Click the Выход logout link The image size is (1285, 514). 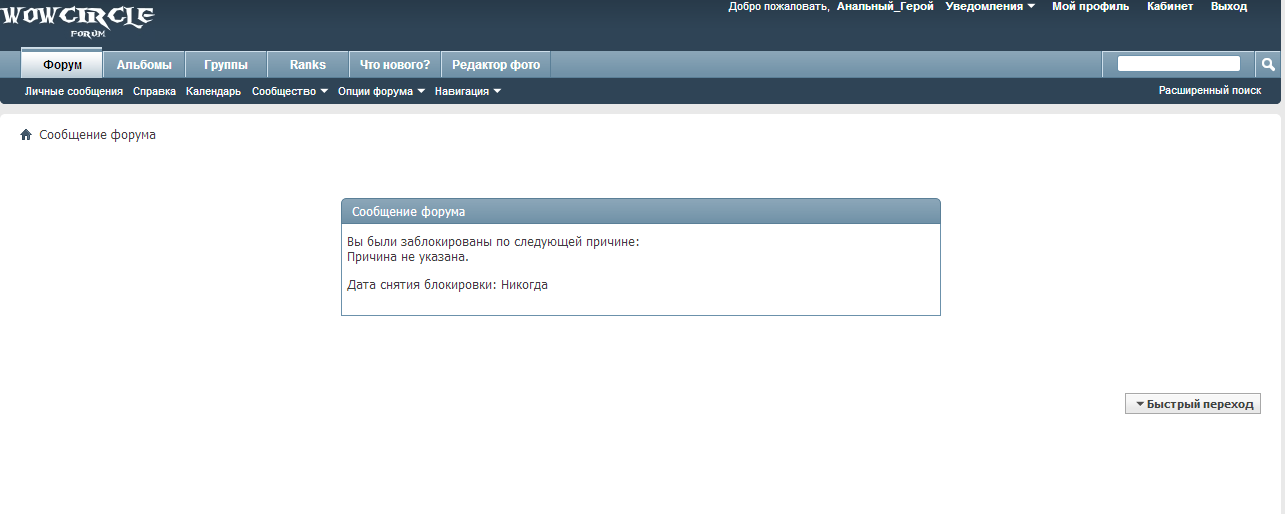click(1229, 6)
